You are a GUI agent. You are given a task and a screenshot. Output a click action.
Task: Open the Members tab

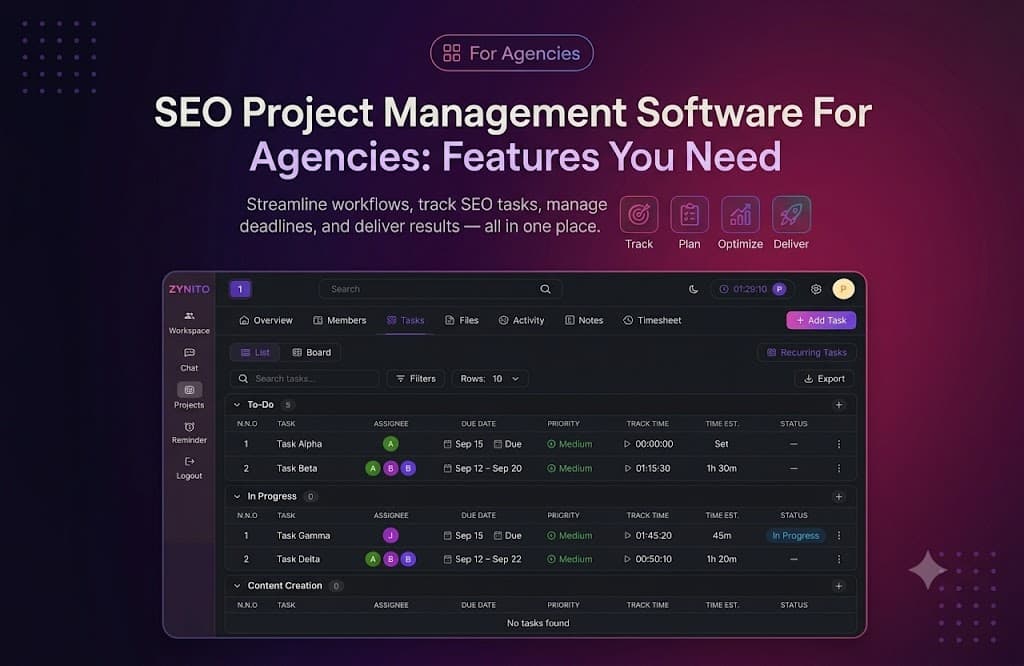click(340, 320)
